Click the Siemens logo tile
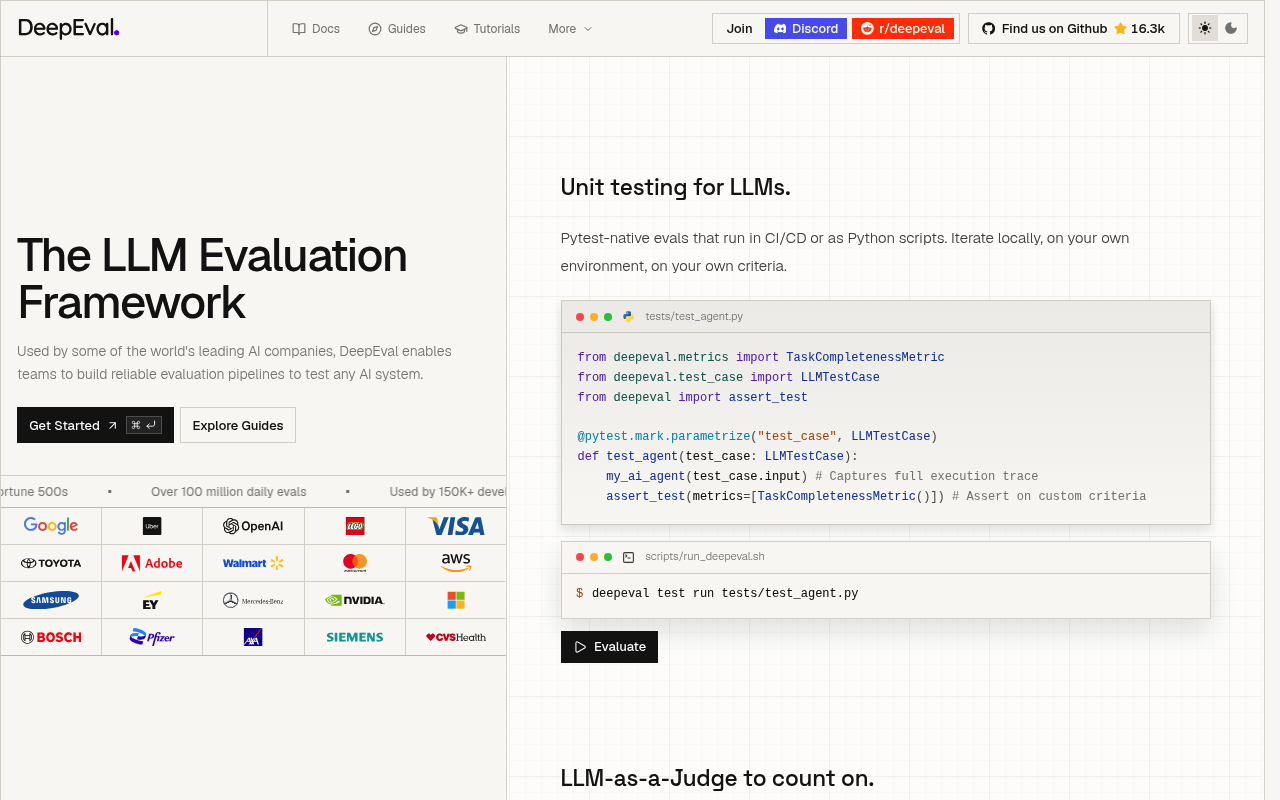 (355, 637)
